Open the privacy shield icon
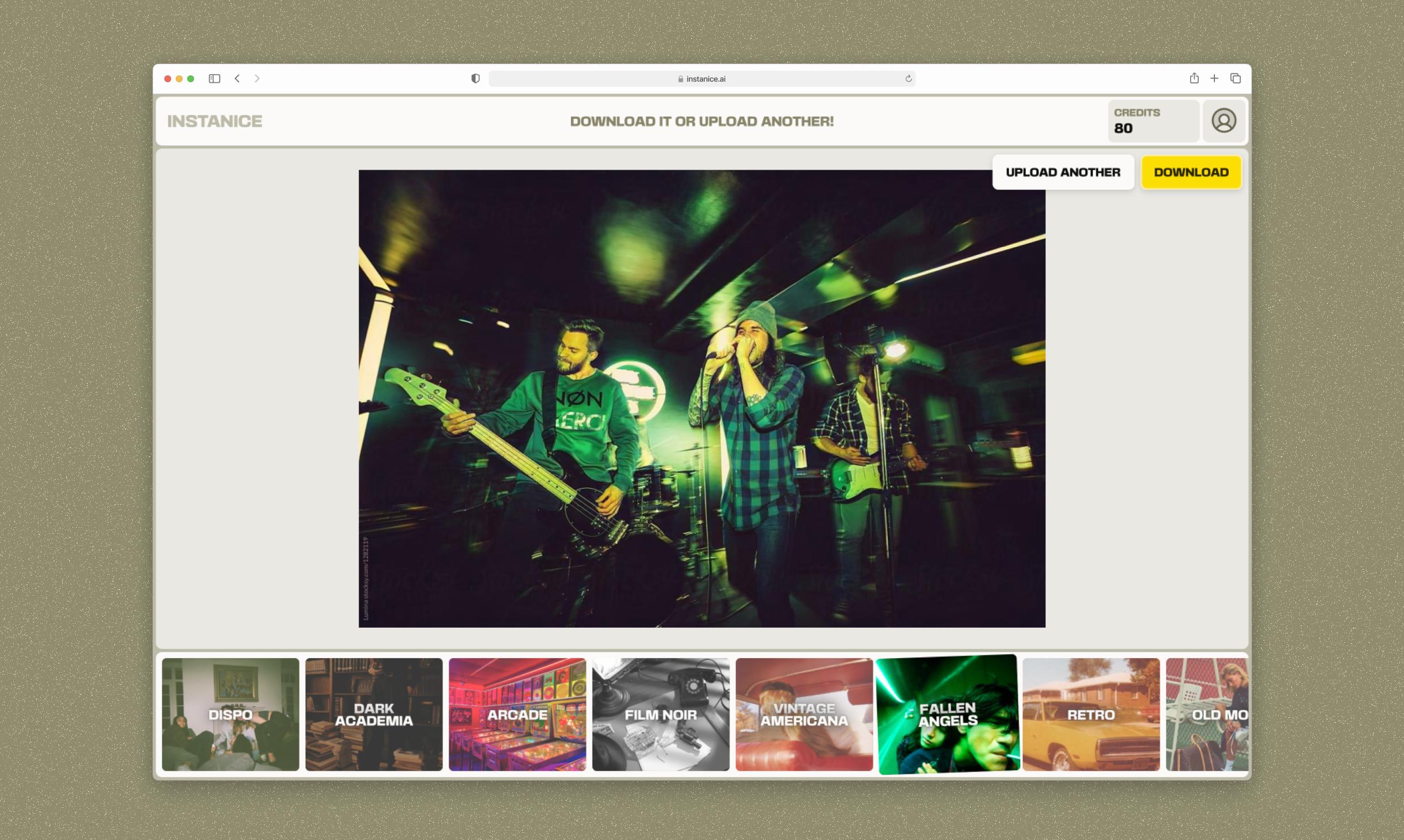 point(475,78)
